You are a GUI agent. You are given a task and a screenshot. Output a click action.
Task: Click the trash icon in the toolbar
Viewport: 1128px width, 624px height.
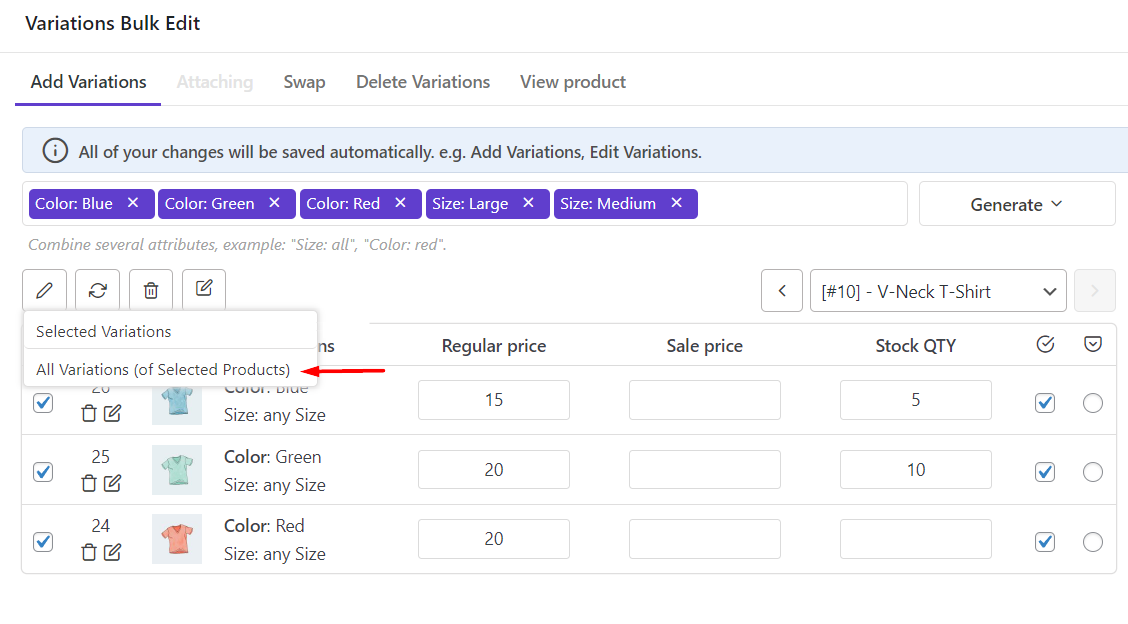[151, 290]
